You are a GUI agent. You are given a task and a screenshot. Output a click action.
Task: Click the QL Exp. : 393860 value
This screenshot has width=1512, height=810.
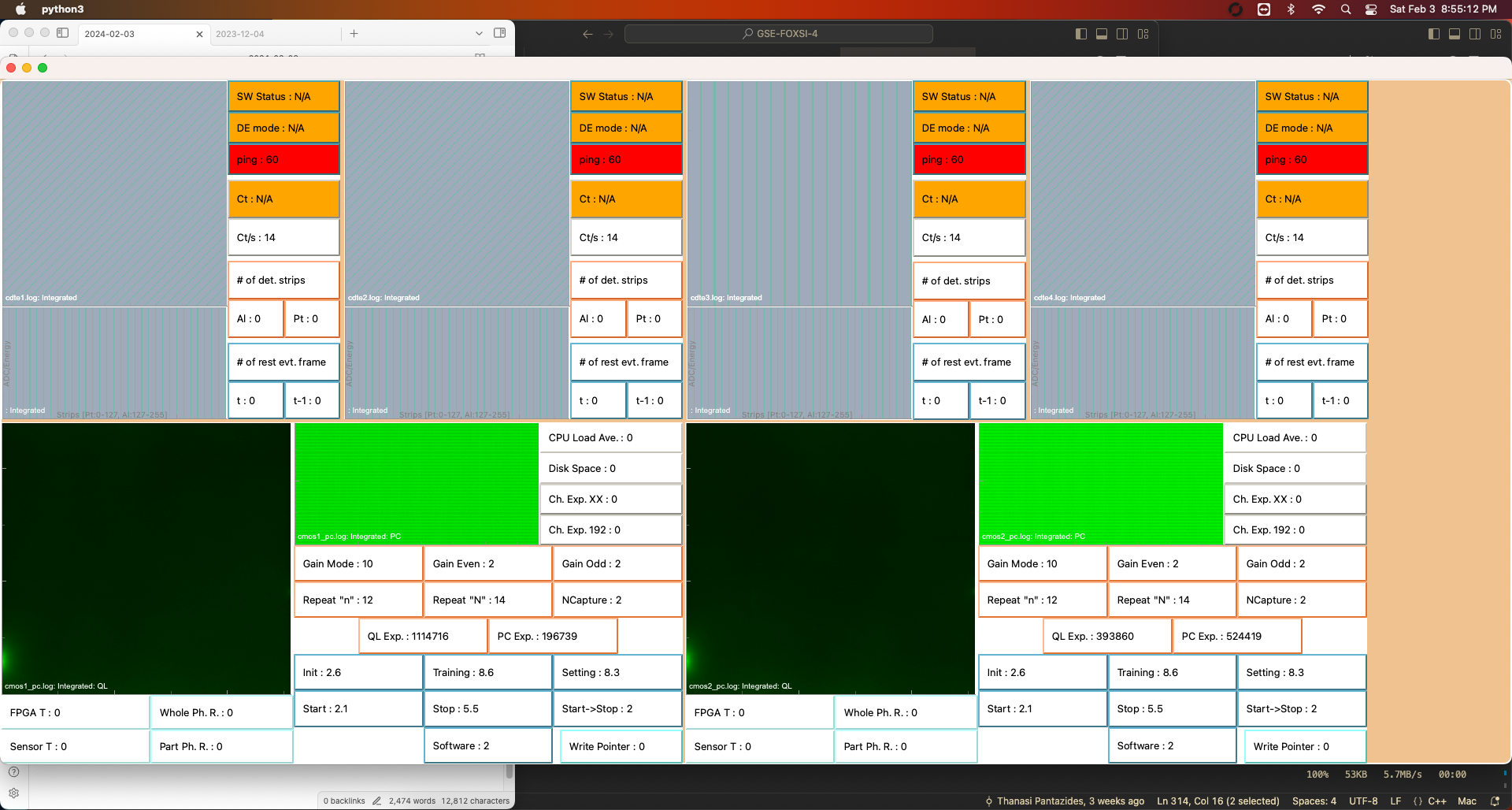pyautogui.click(x=1107, y=636)
